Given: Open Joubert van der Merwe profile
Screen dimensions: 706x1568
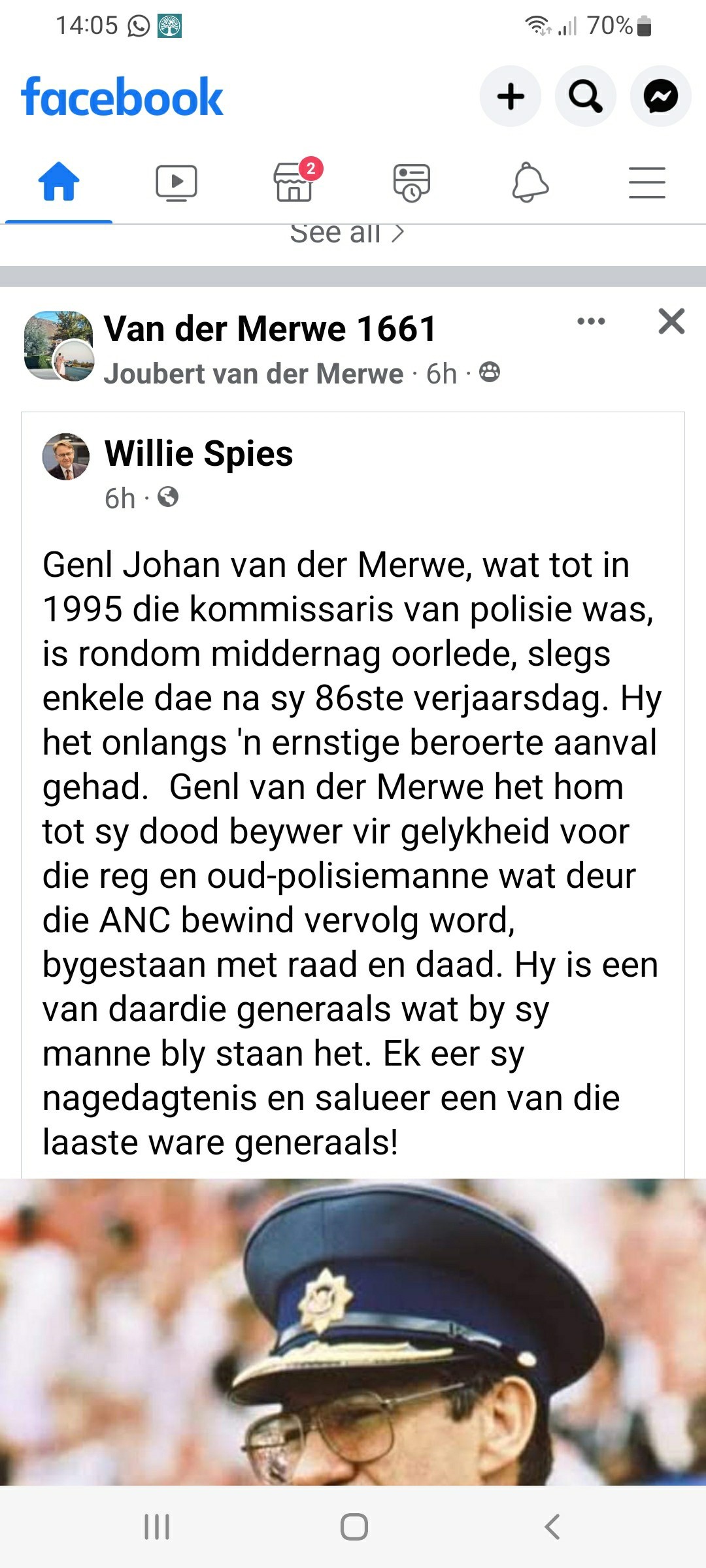Looking at the screenshot, I should pos(254,374).
